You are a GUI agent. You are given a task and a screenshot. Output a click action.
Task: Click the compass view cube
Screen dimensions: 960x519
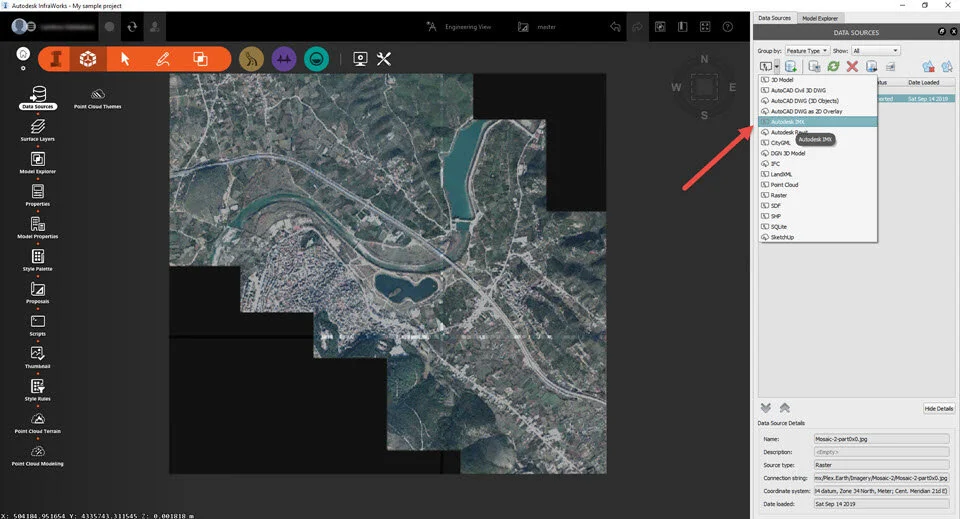[x=704, y=87]
